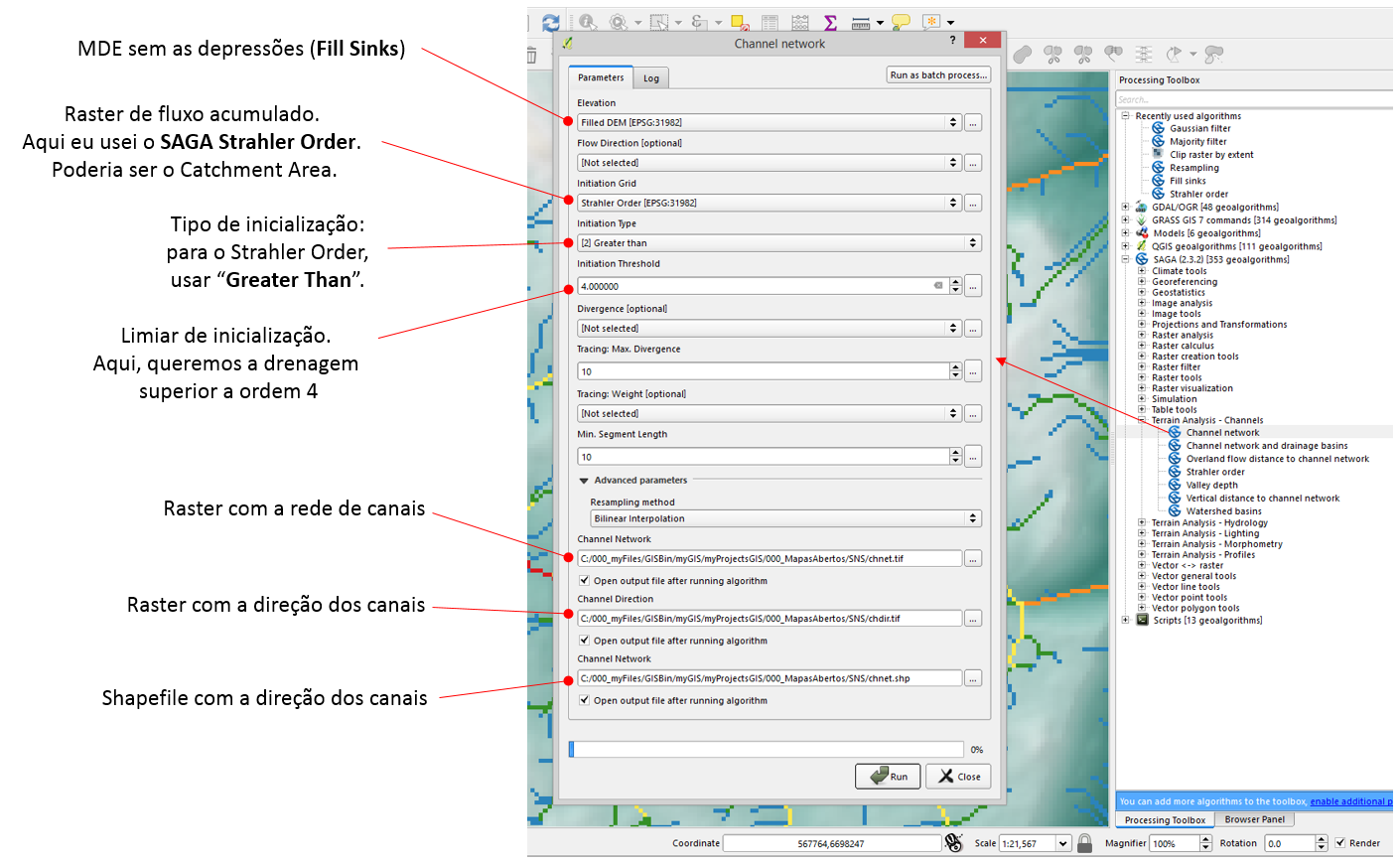Click Run as batch process button
The height and width of the screenshot is (865, 1400).
938,75
